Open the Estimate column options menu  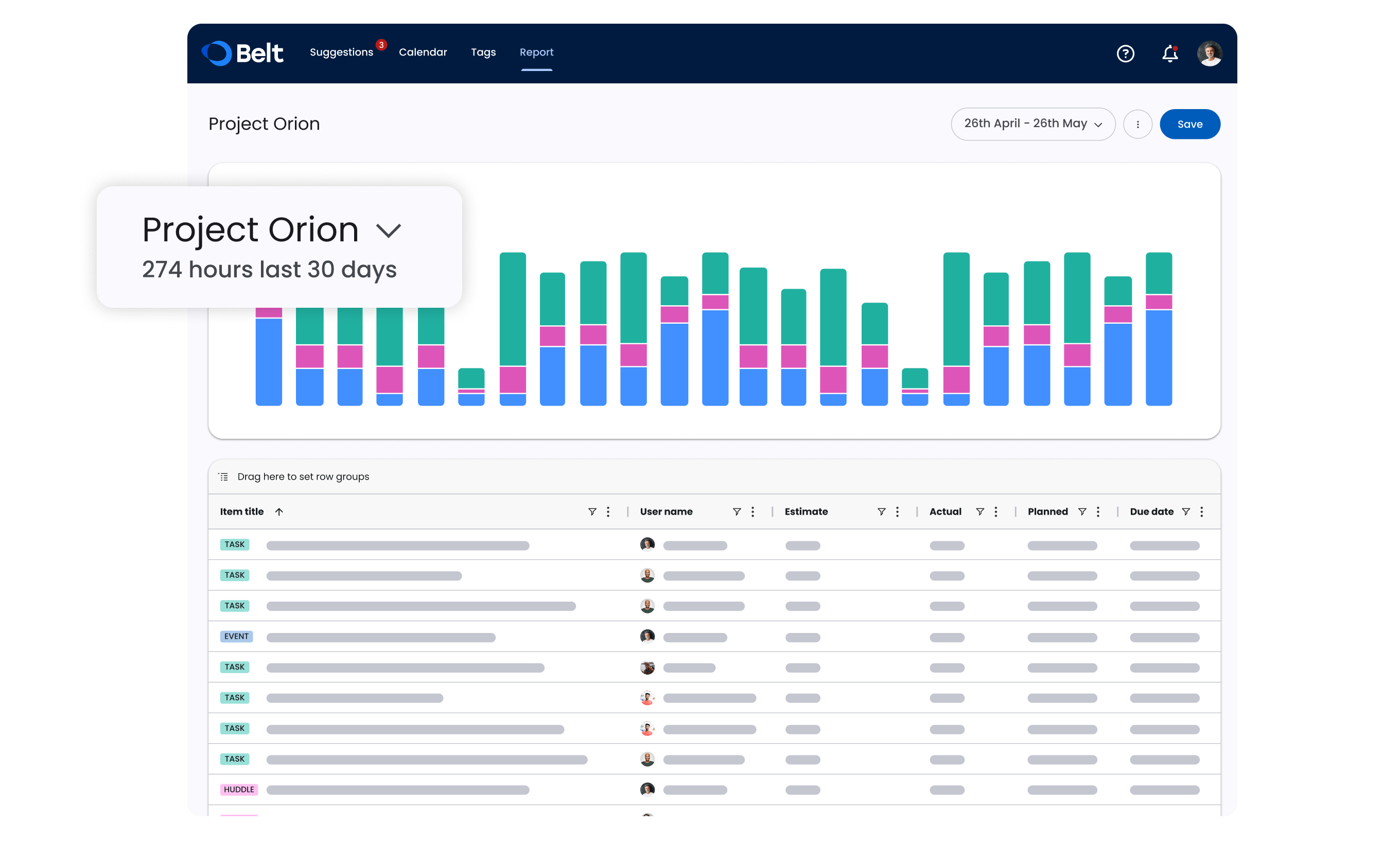pyautogui.click(x=897, y=512)
